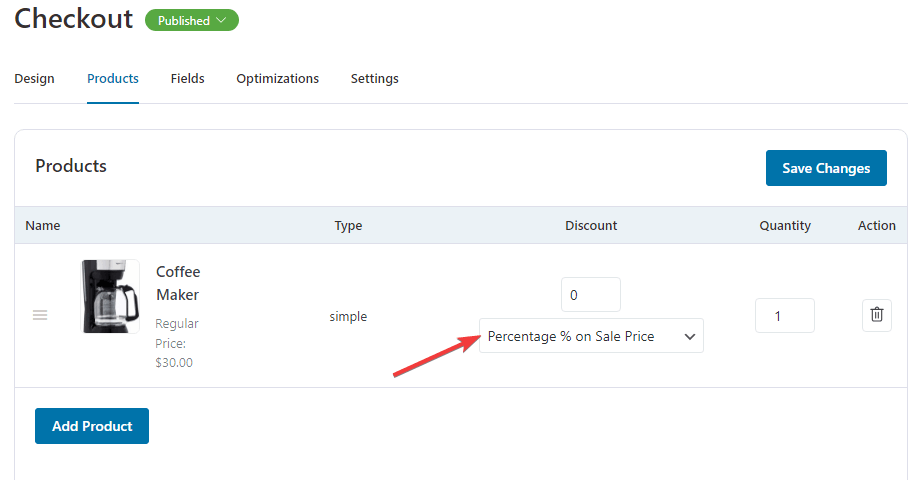This screenshot has height=480, width=919.
Task: Click the quantity input showing 1
Action: [784, 316]
